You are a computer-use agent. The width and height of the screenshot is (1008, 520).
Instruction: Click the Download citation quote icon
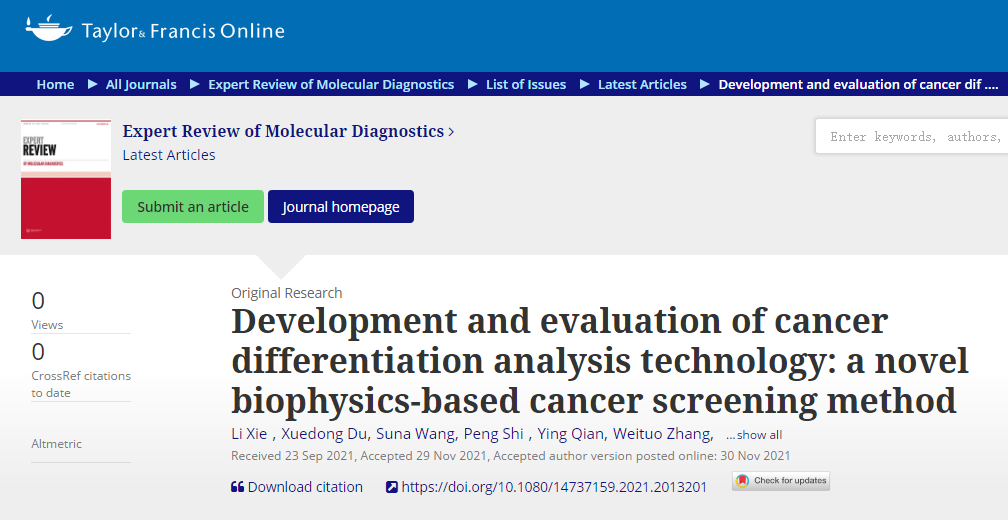tap(237, 487)
